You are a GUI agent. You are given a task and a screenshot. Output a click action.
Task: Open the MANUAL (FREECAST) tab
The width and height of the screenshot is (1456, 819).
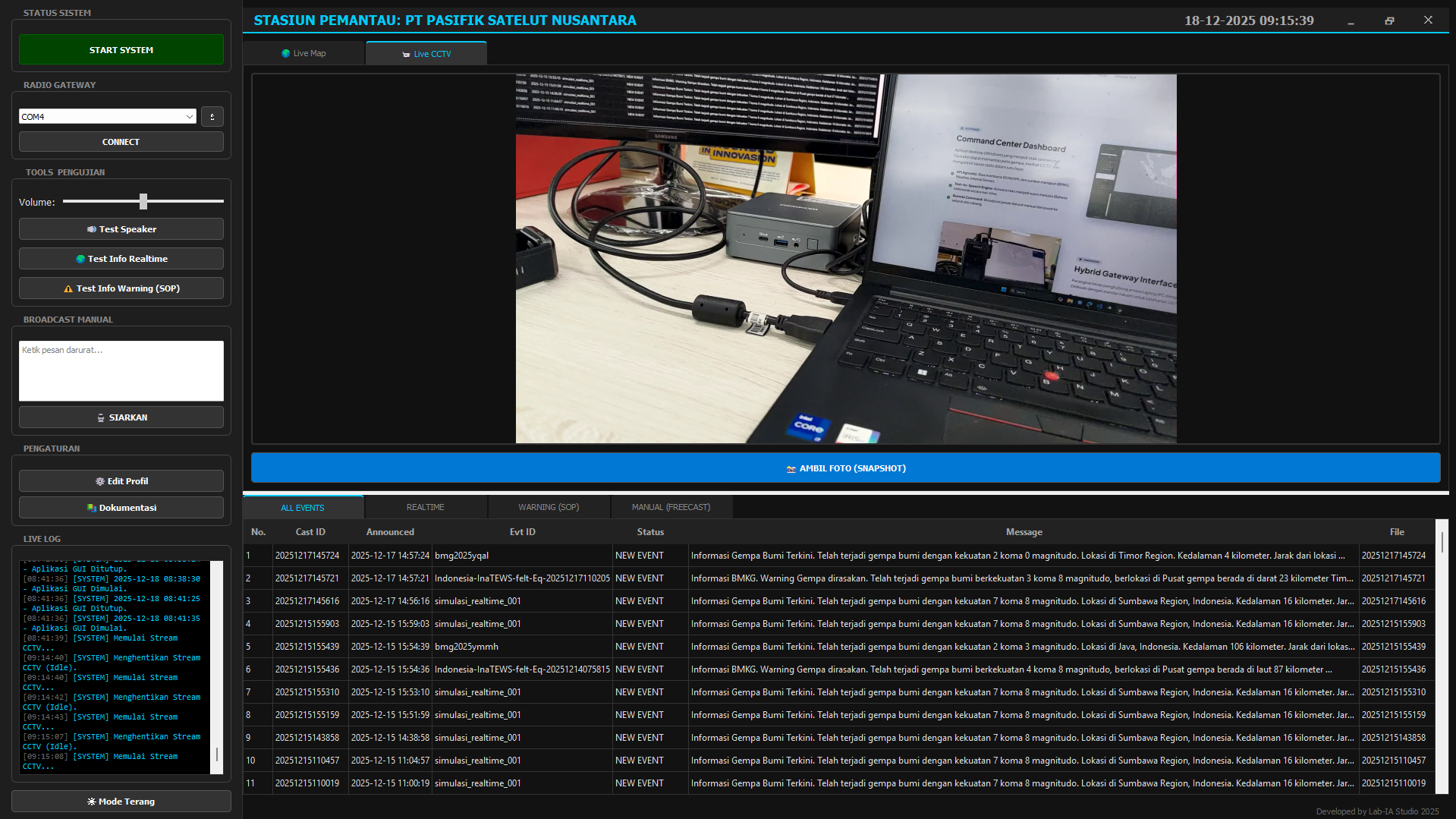point(671,507)
